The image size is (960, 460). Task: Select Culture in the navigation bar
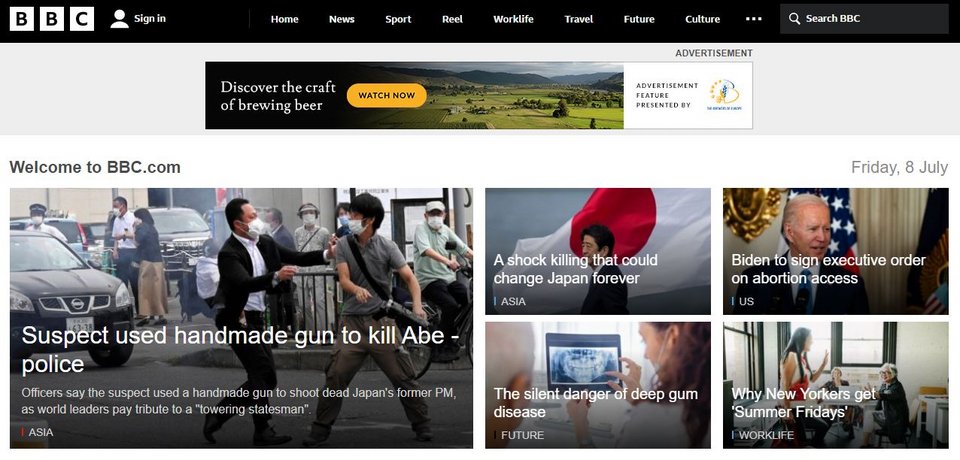(702, 19)
